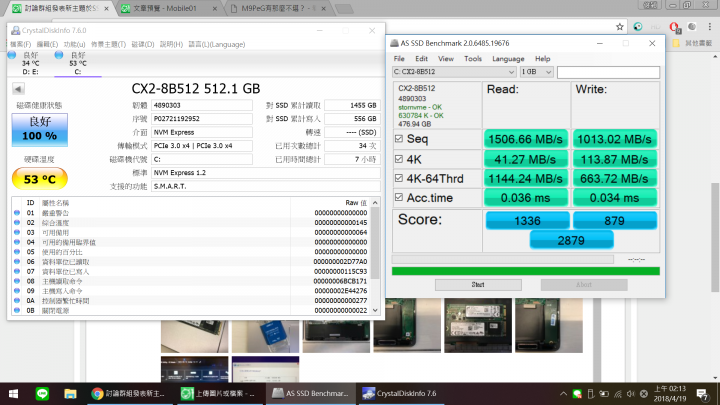Click the blue status dot for attribute 0A
Screen dimensions: 720x405
17,300
